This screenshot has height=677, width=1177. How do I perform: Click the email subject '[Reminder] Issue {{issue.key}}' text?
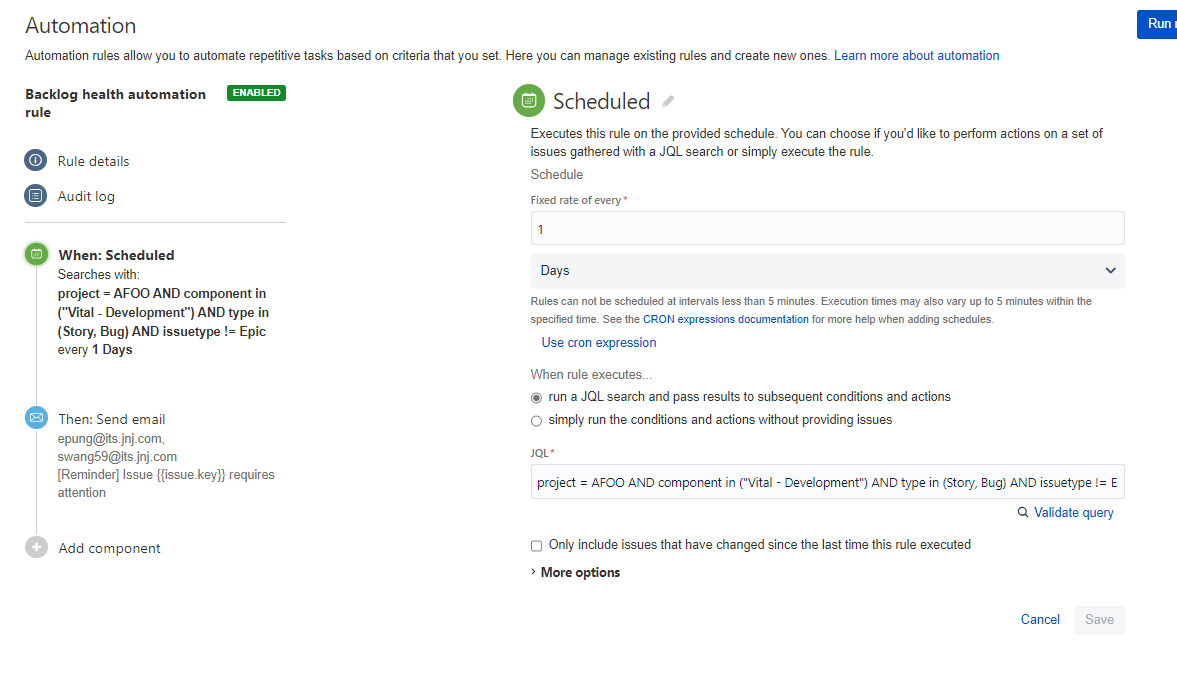141,474
